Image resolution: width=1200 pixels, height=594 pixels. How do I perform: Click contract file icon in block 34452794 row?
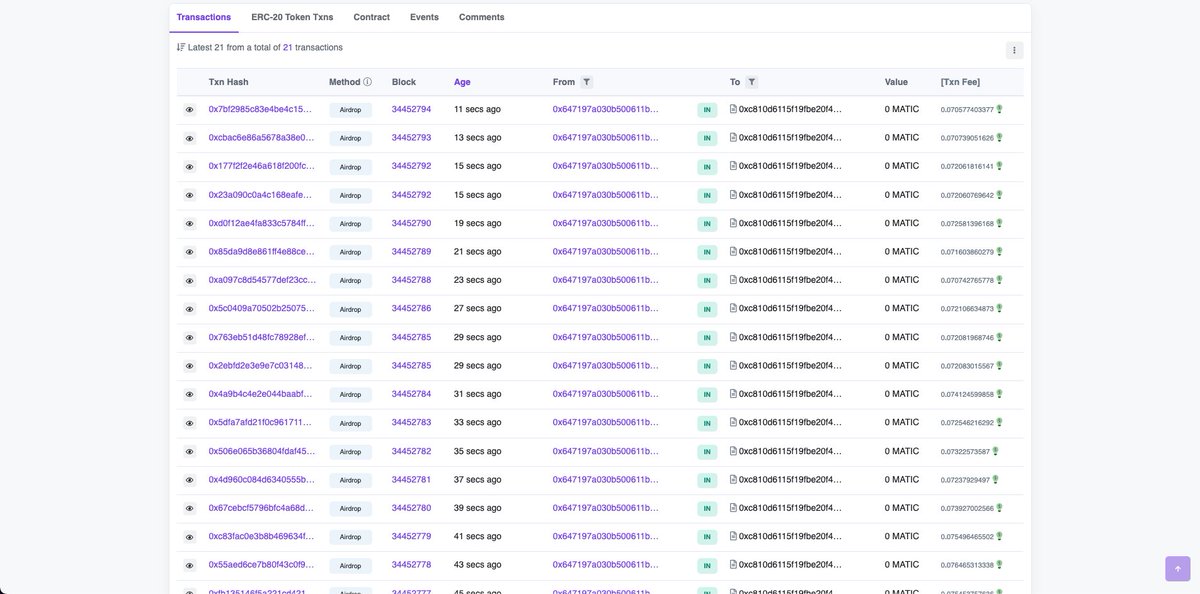click(x=733, y=109)
